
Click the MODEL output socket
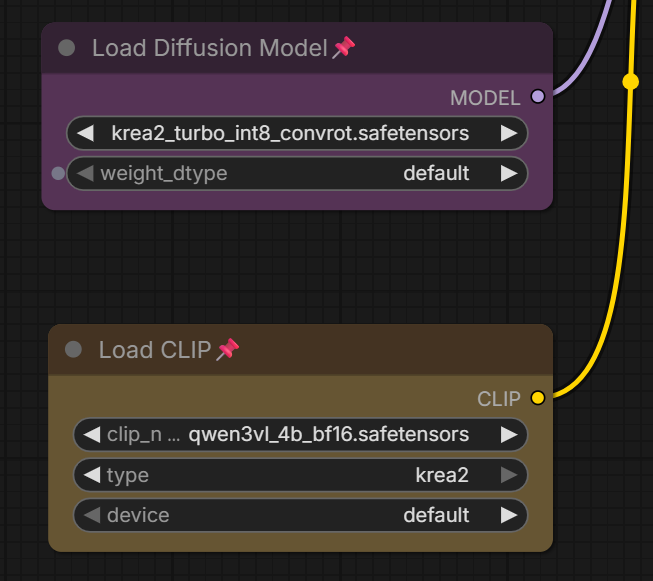click(x=538, y=97)
